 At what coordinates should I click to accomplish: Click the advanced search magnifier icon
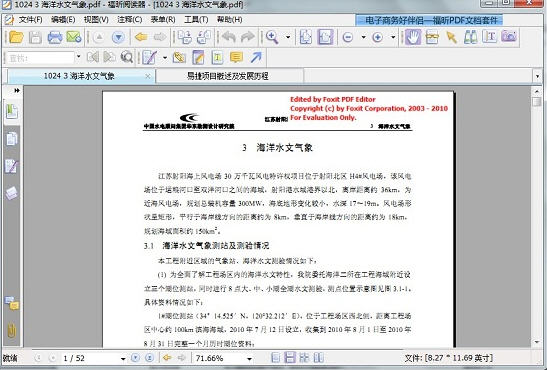[x=127, y=57]
